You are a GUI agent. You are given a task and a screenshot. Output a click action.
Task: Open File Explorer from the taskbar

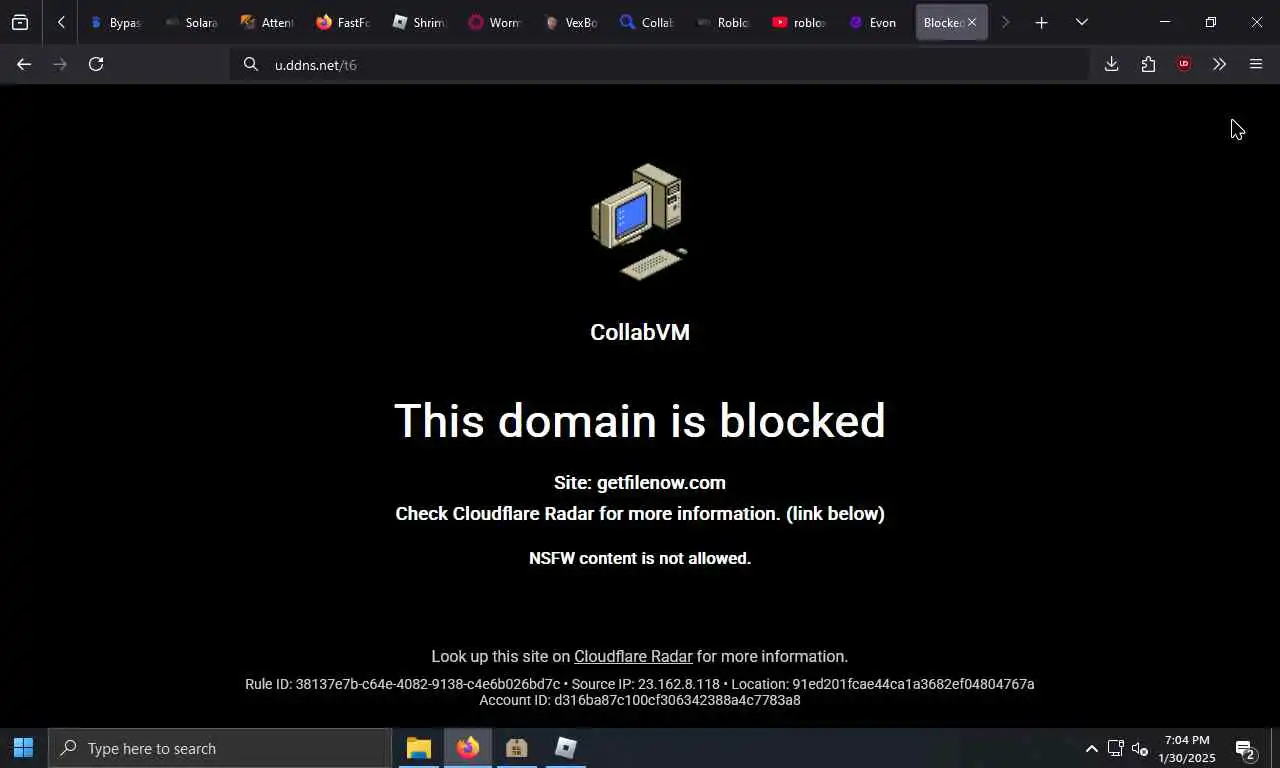click(x=418, y=748)
